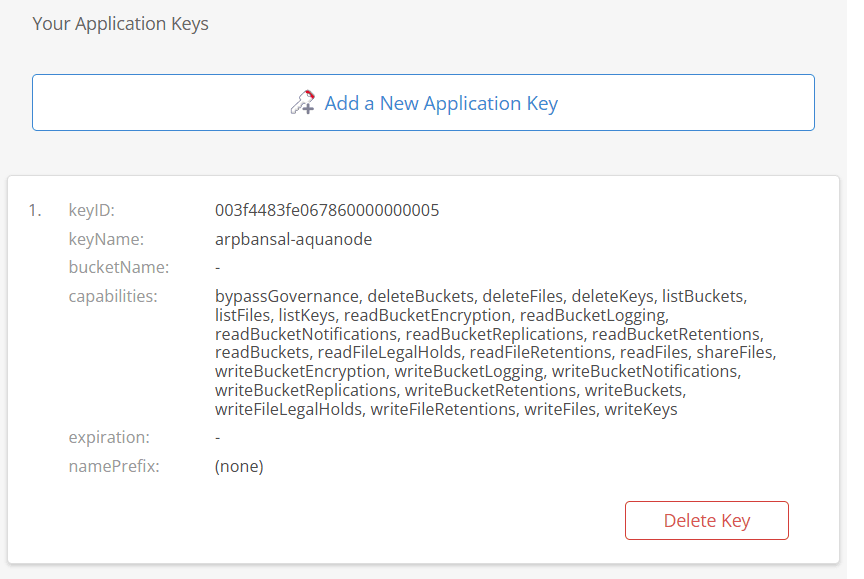Open the readBucketEncryption capability

click(427, 315)
